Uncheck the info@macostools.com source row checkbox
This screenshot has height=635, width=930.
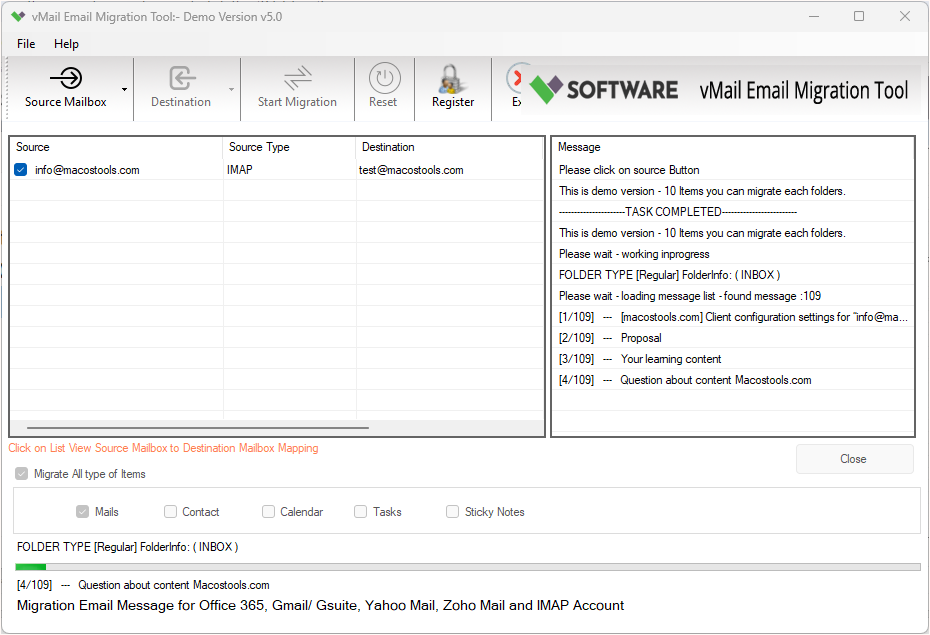click(21, 170)
